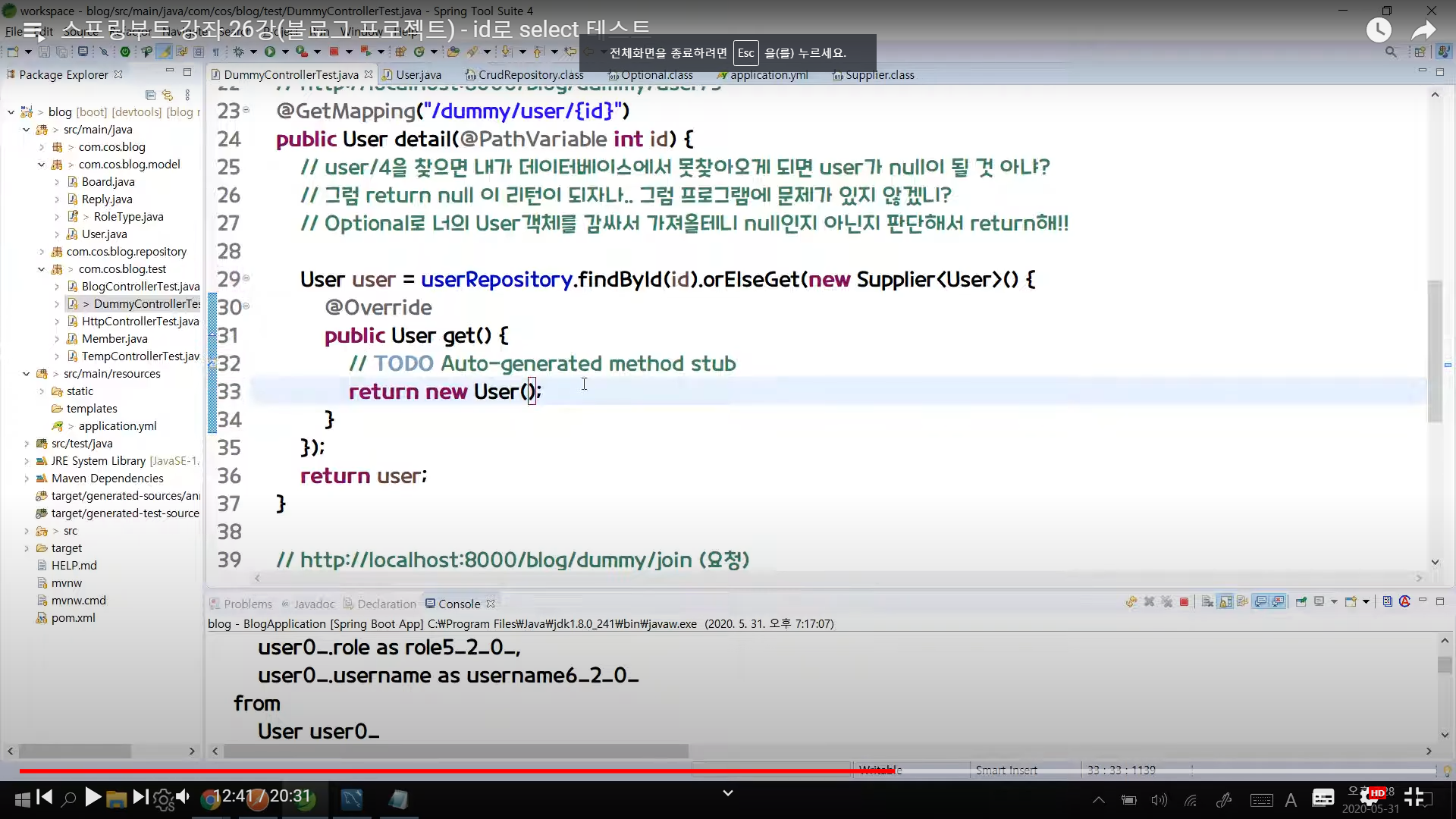Collapse the com.cos.blog.model package

[x=42, y=165]
